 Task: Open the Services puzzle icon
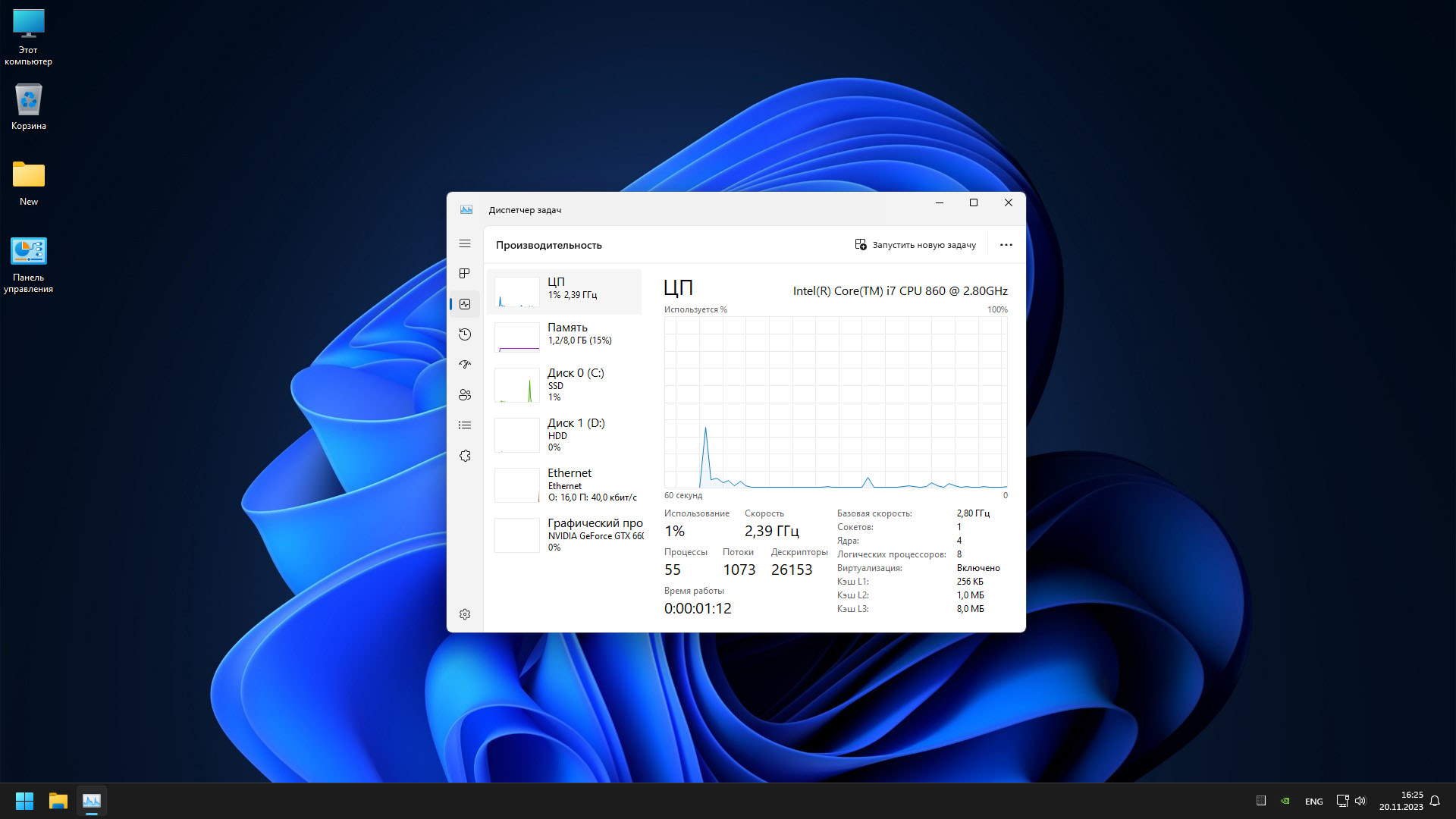[x=465, y=456]
